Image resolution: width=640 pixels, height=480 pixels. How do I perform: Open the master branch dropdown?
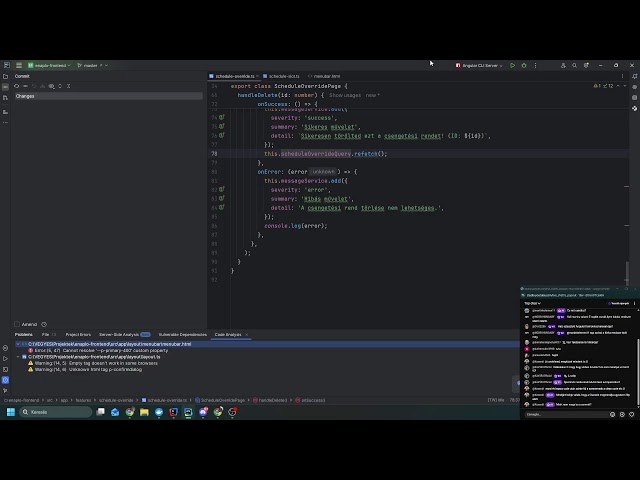(92, 65)
